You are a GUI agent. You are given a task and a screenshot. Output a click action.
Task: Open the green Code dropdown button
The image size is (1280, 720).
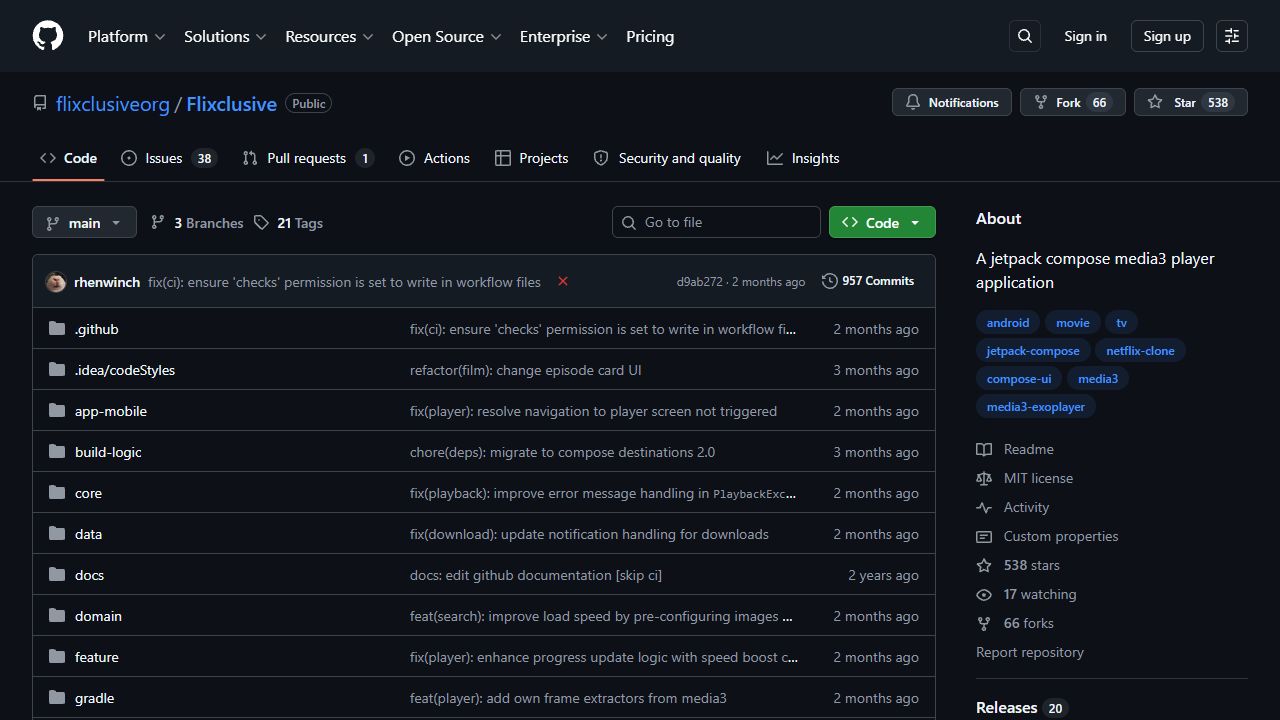coord(882,222)
